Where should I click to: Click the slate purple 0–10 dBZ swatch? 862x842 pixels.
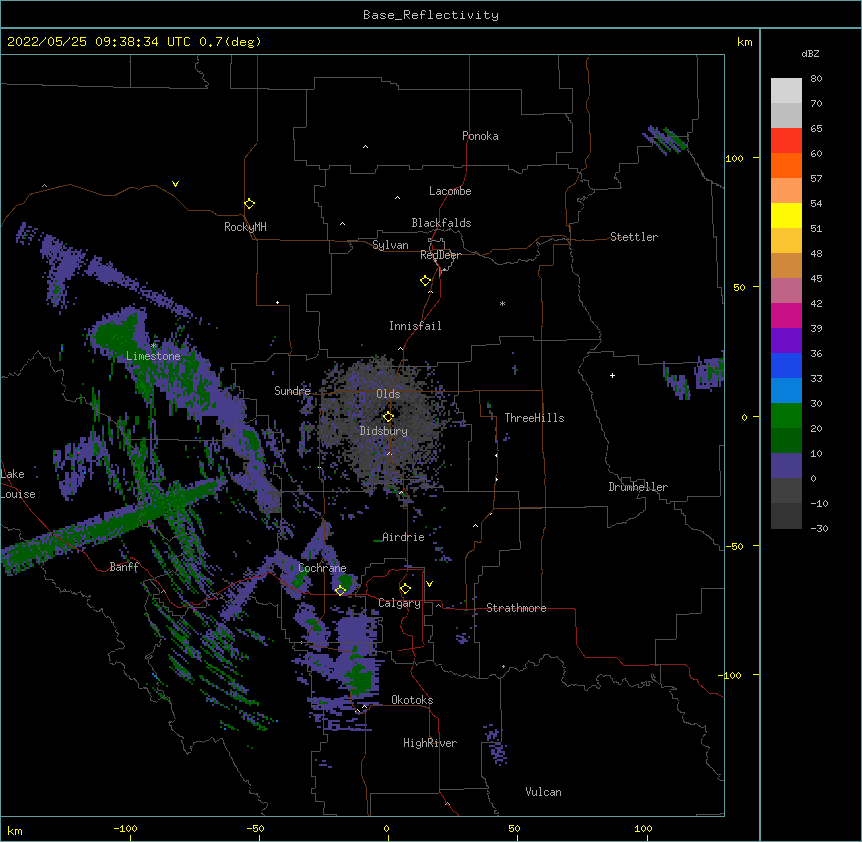click(x=786, y=466)
